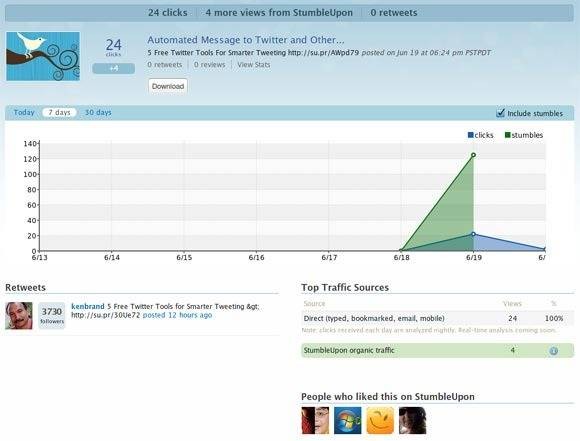This screenshot has width=580, height=441.
Task: Click the +4 stumbles badge
Action: [114, 68]
